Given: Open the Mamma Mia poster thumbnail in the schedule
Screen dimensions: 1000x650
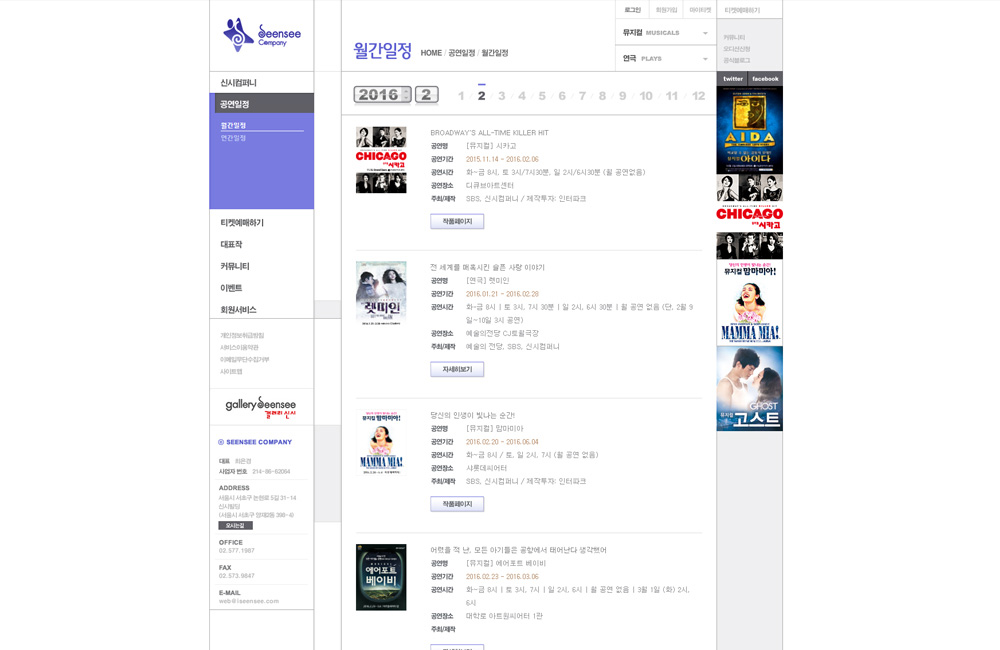Looking at the screenshot, I should tap(381, 443).
